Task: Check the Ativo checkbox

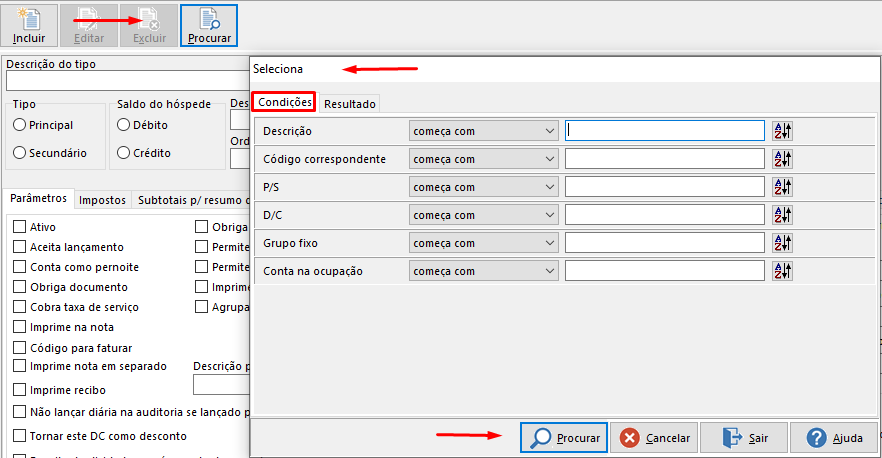Action: coord(20,227)
